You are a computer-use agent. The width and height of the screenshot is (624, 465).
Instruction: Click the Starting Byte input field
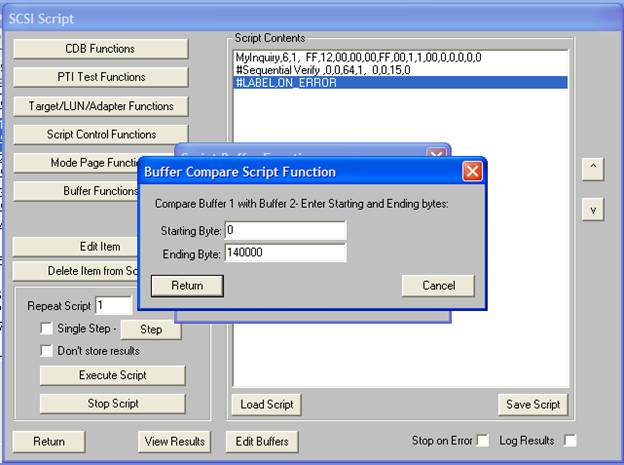(x=285, y=231)
